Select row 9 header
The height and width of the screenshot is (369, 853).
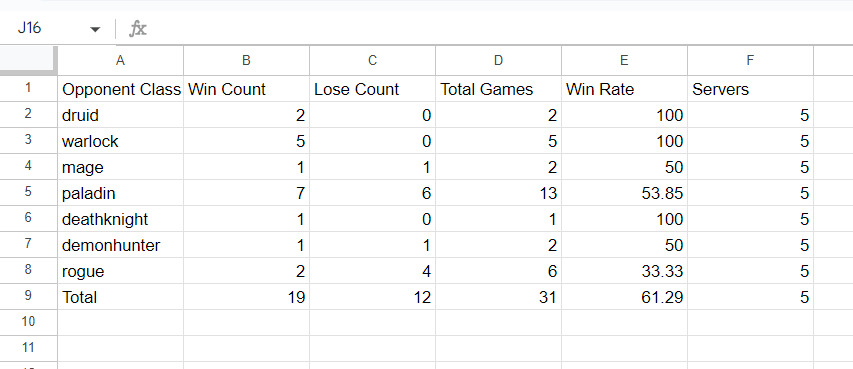[x=28, y=297]
